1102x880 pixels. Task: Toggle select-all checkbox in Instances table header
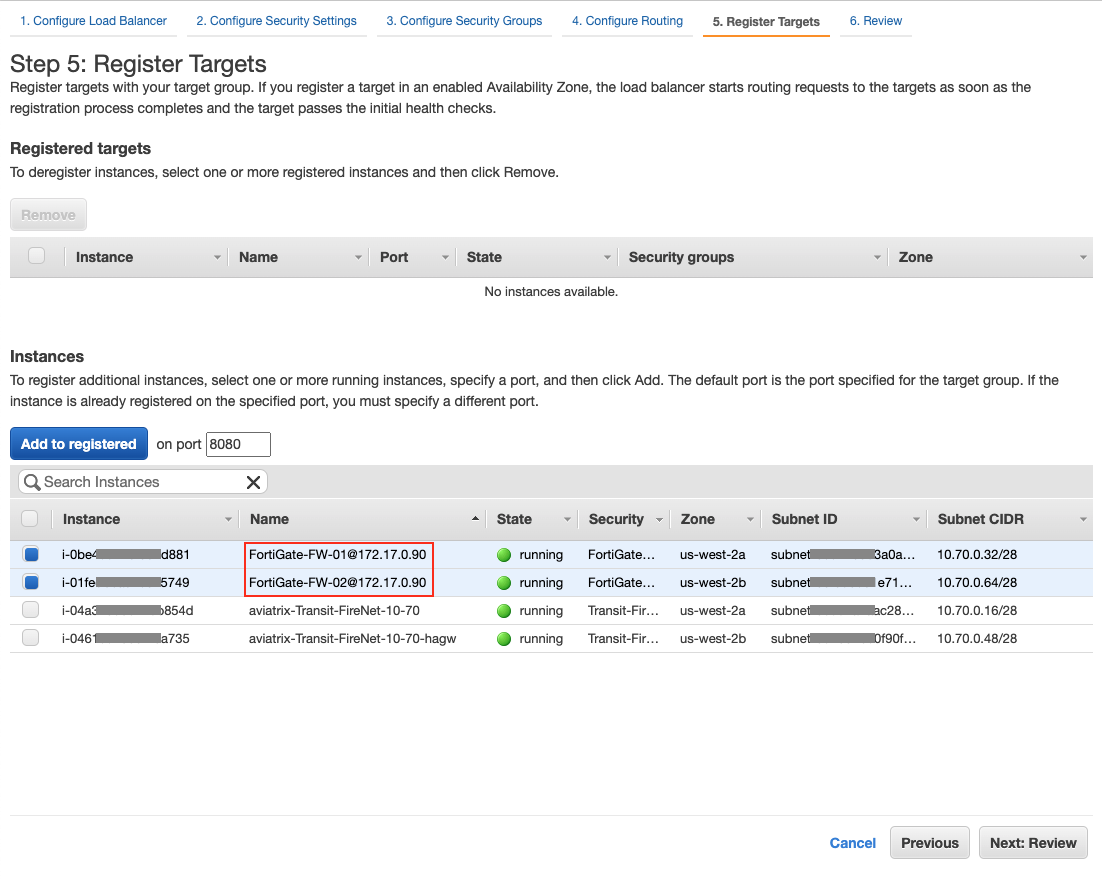(x=30, y=519)
